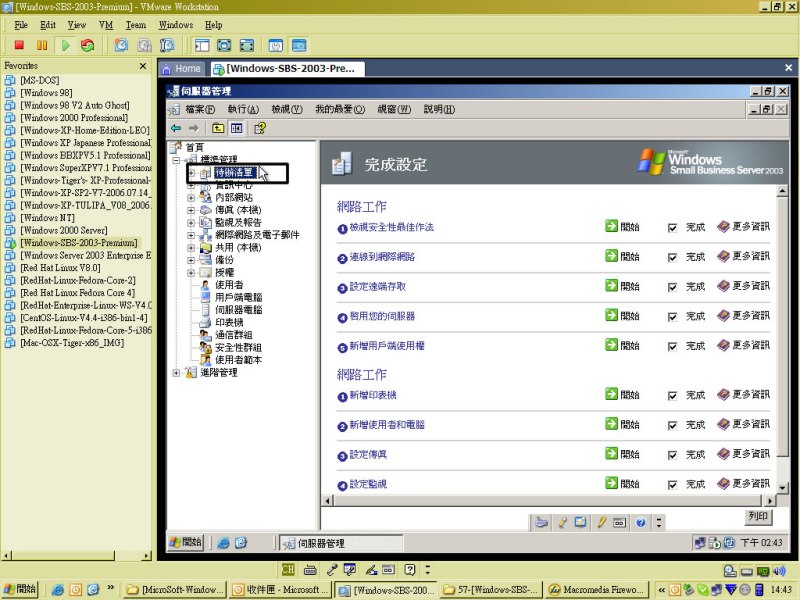The width and height of the screenshot is (800, 600).
Task: Toggle 完成 checkbox for 新增使用者和電腦
Action: click(672, 425)
